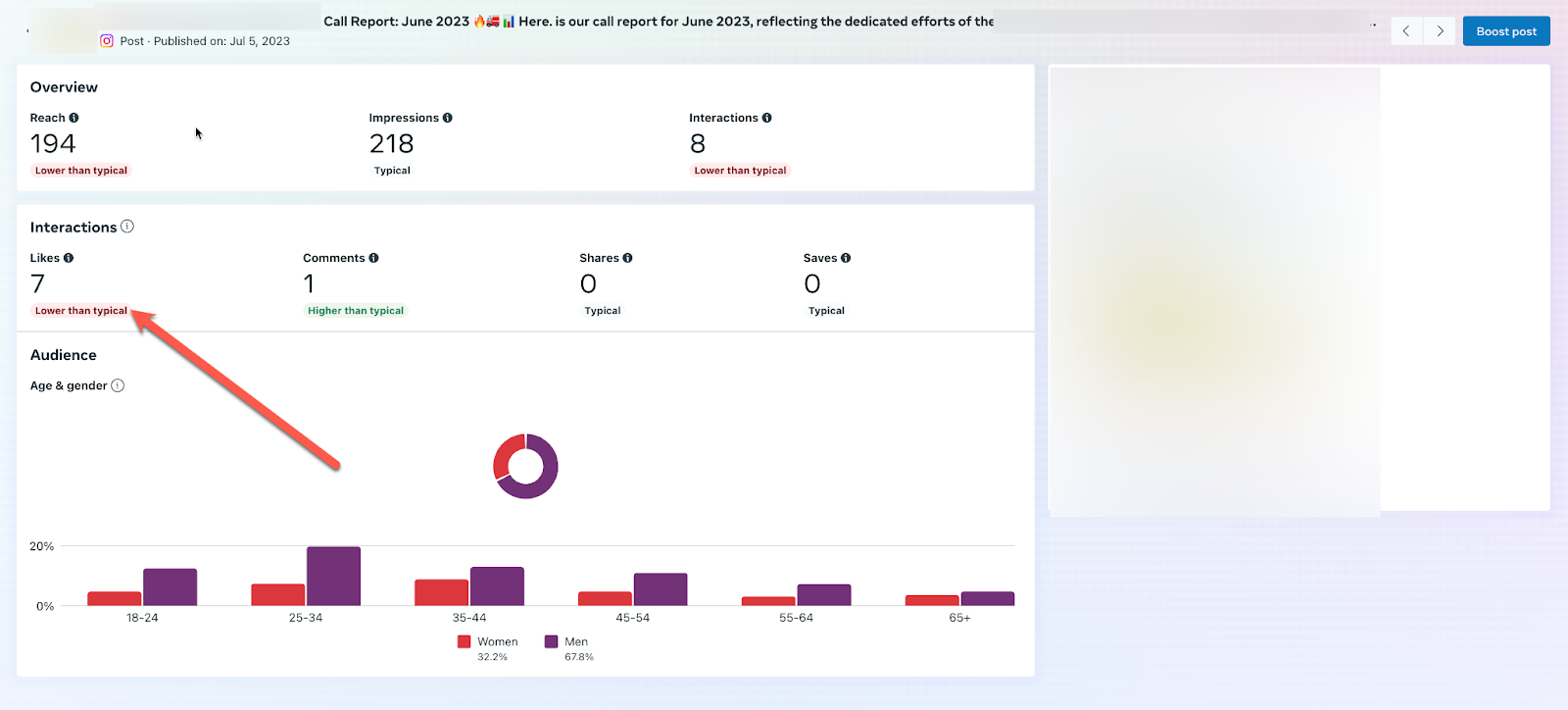Viewport: 1568px width, 710px height.
Task: Select the Men legend swatch
Action: 552,641
